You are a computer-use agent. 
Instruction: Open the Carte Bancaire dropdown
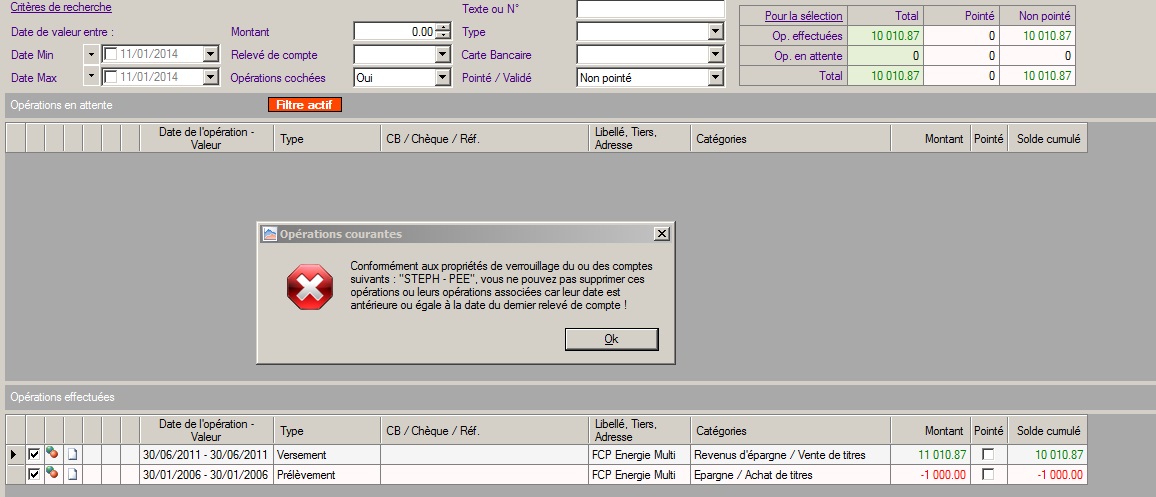(x=715, y=55)
